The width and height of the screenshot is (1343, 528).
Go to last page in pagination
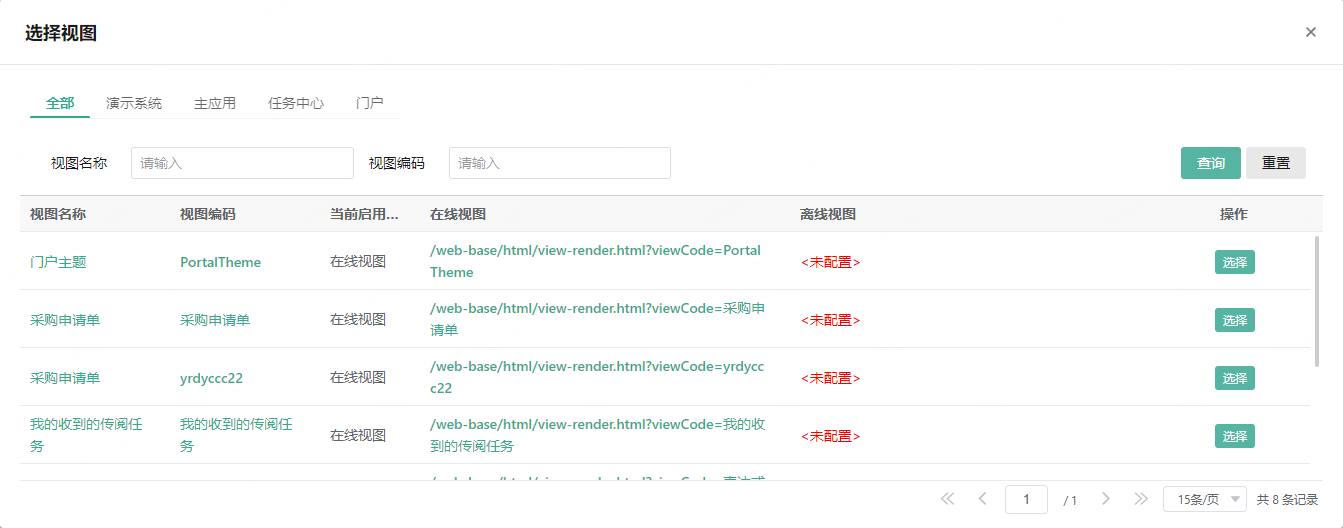tap(1140, 498)
